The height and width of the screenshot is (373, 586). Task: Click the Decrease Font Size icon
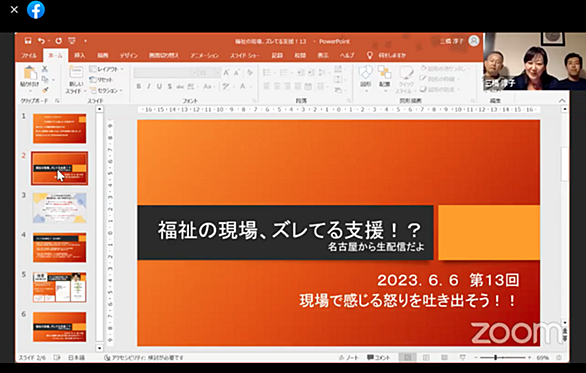click(x=237, y=73)
